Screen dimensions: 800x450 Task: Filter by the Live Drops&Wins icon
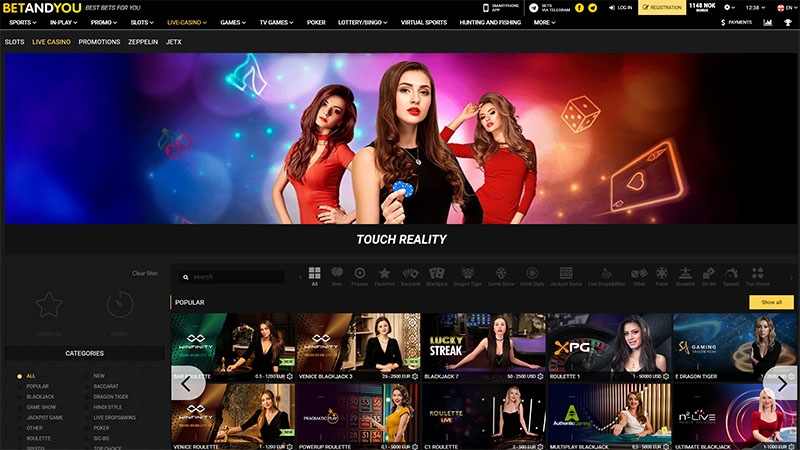click(x=606, y=276)
